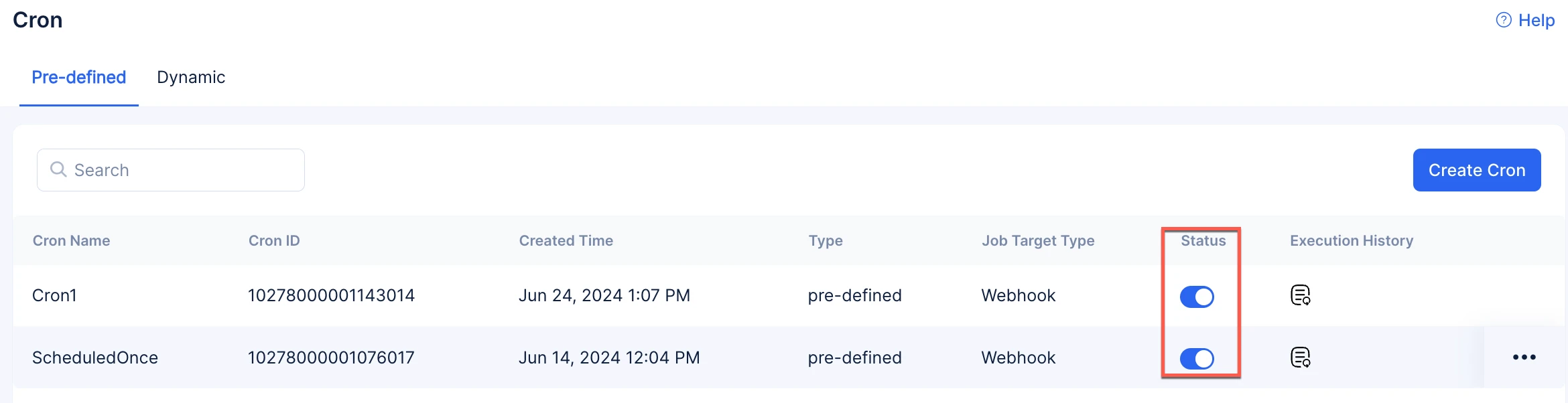Focus the Search input field
The width and height of the screenshot is (1568, 403).
coord(171,170)
